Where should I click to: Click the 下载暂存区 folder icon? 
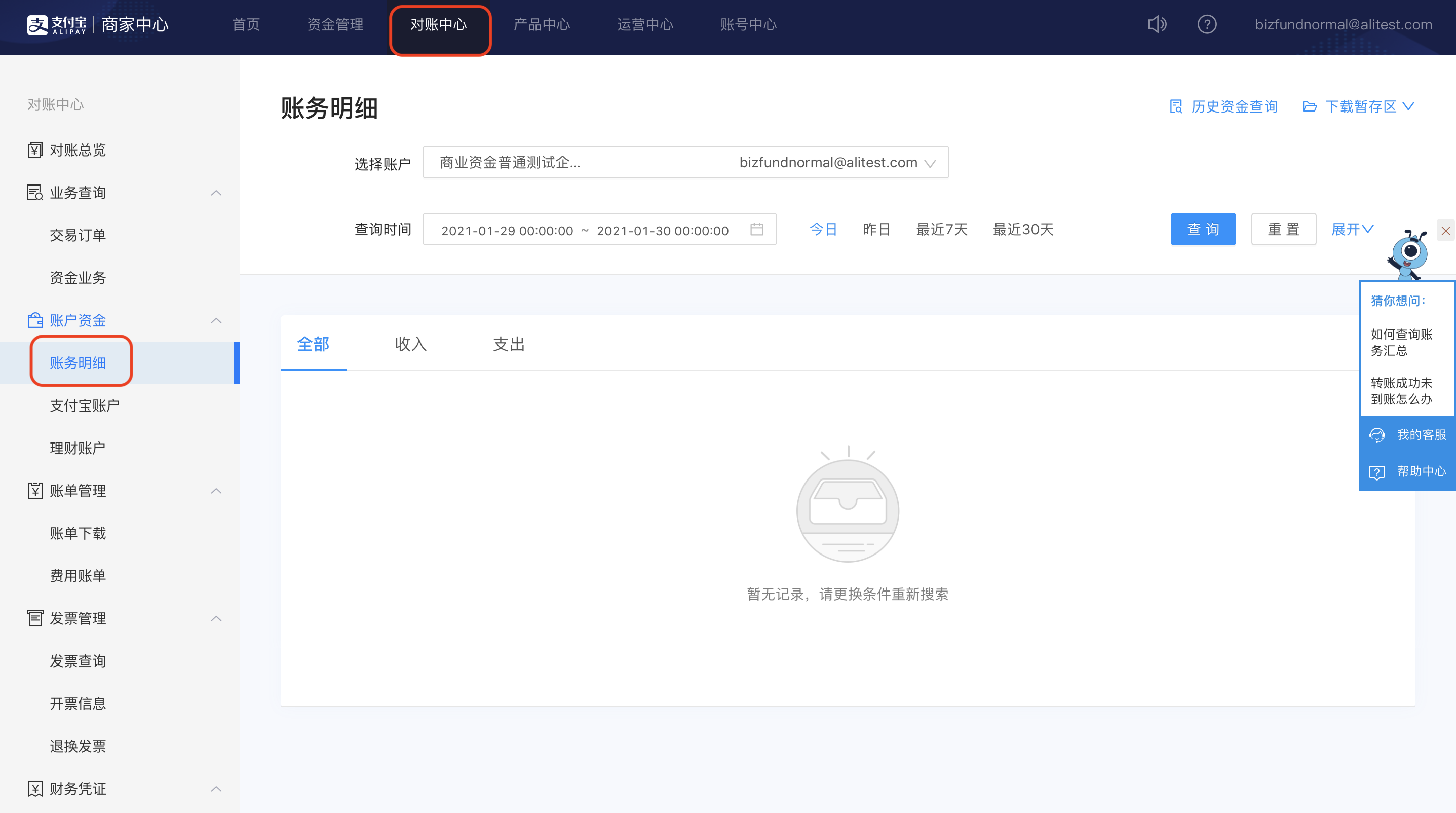(x=1309, y=106)
